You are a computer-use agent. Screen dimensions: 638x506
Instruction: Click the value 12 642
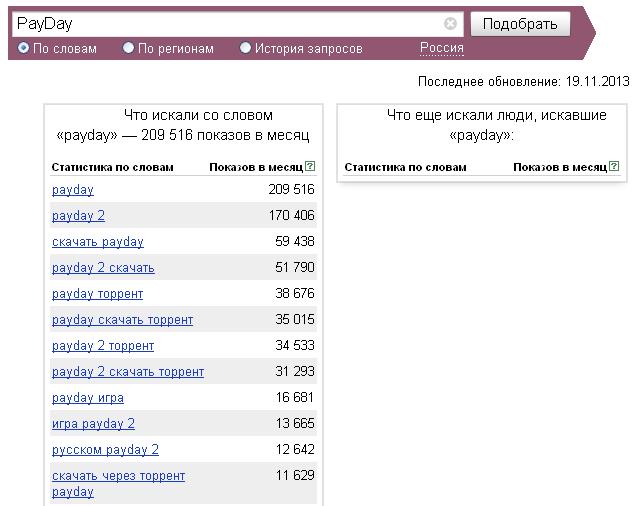click(295, 450)
